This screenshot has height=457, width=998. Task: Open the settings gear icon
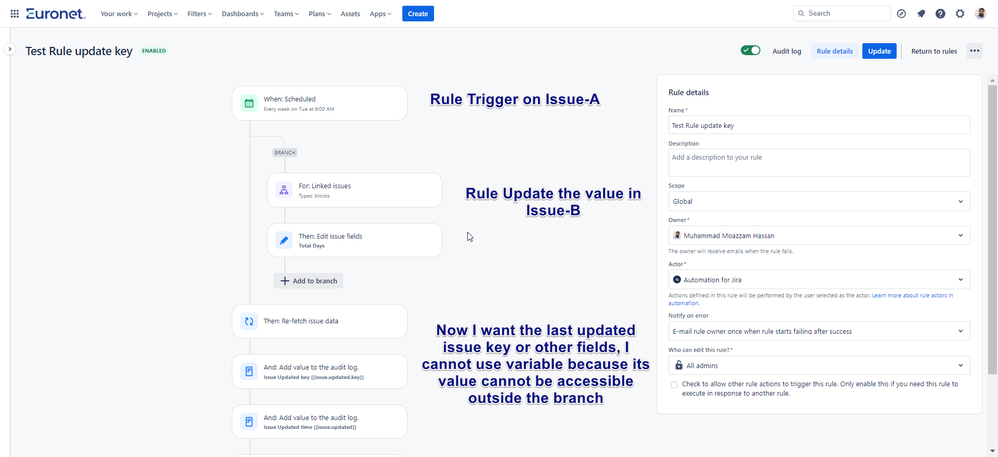960,13
